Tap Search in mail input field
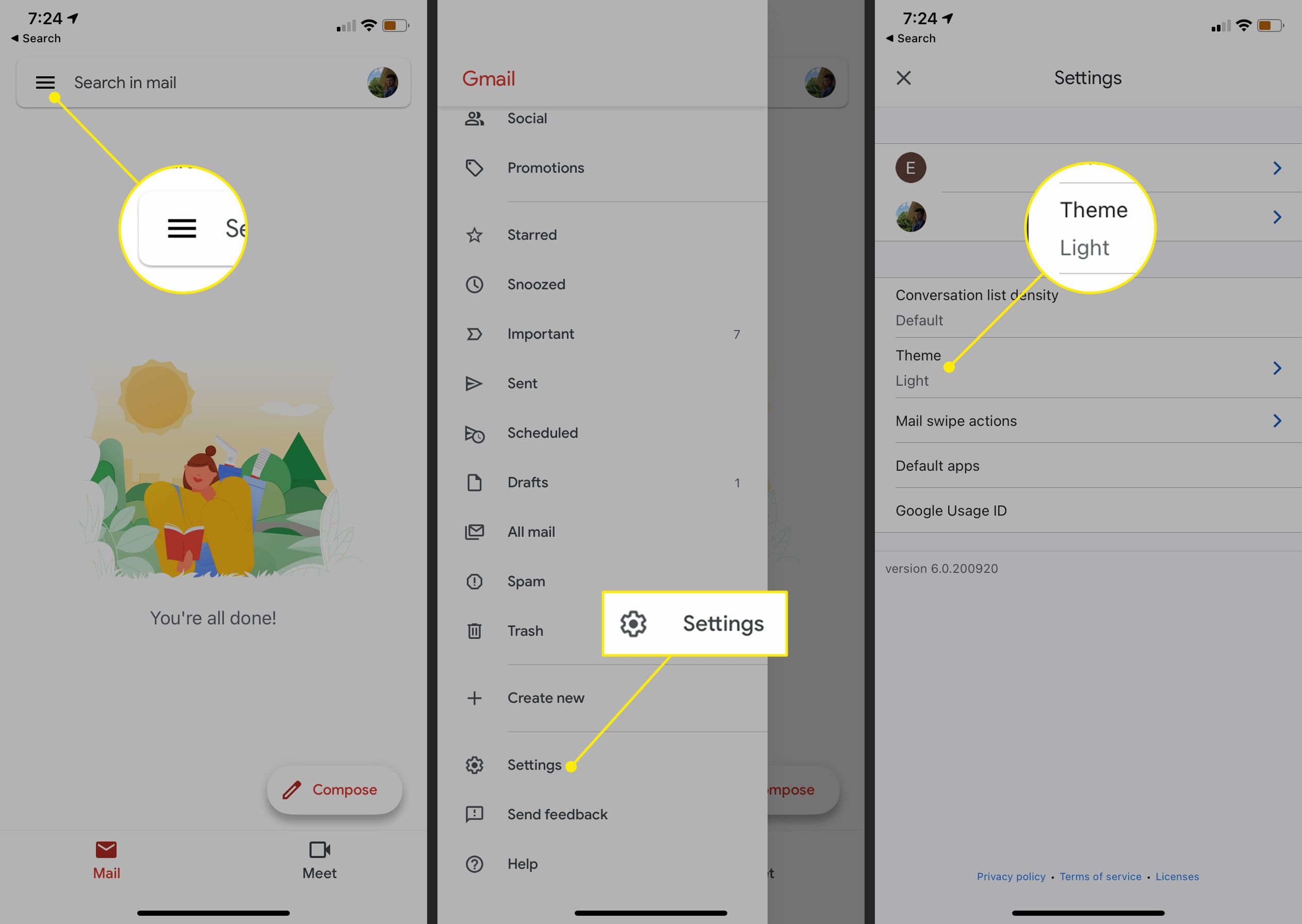The image size is (1302, 924). (213, 82)
